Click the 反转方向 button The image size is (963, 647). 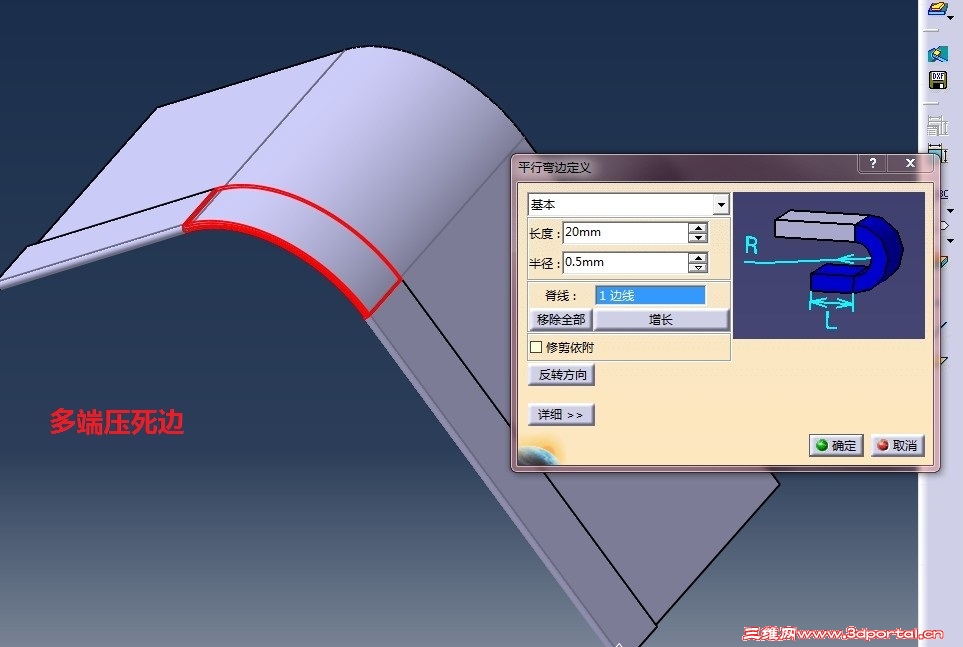(x=562, y=374)
